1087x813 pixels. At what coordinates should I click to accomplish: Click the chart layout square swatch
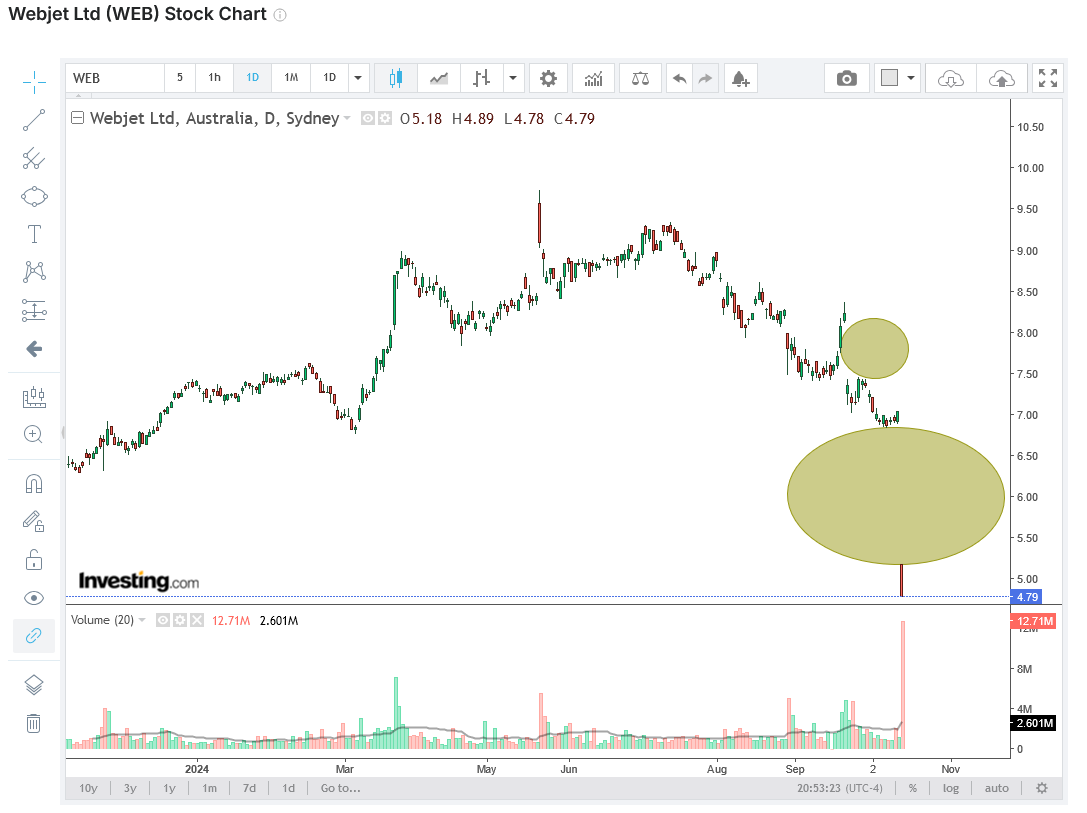click(x=889, y=78)
